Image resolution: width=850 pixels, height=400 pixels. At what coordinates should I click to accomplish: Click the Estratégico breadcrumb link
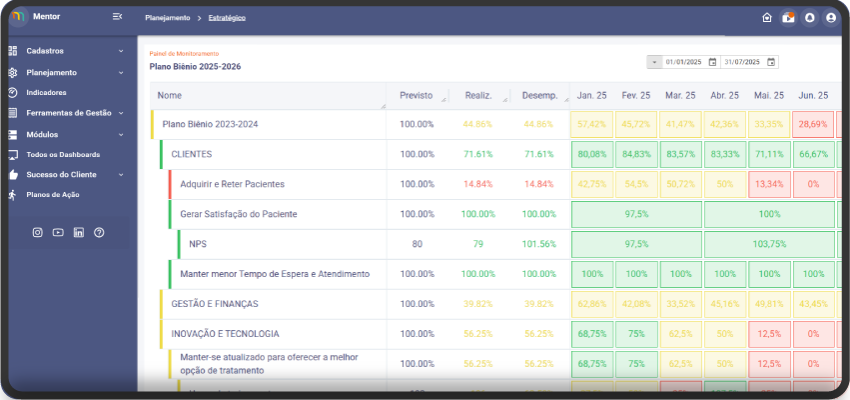coord(226,18)
